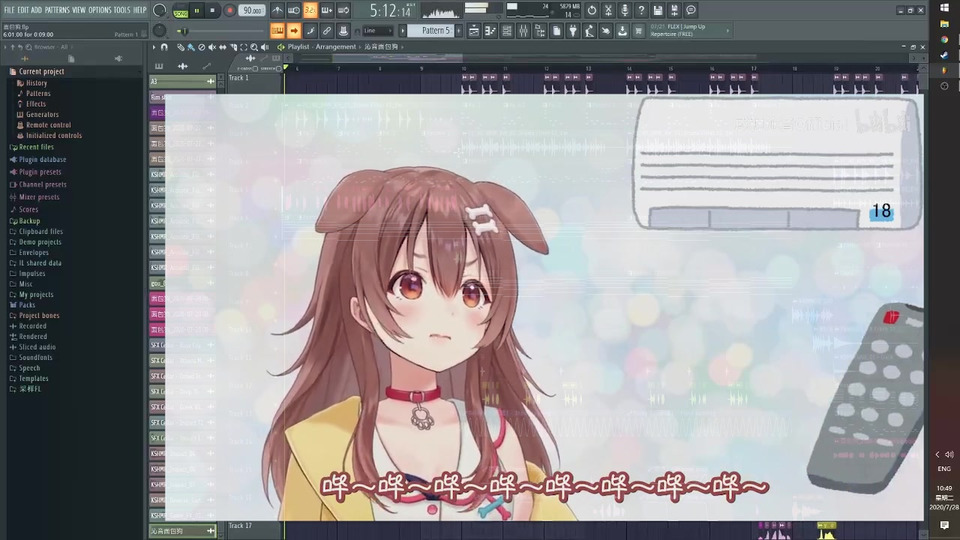Click the tempo 90.000 field

tap(252, 10)
